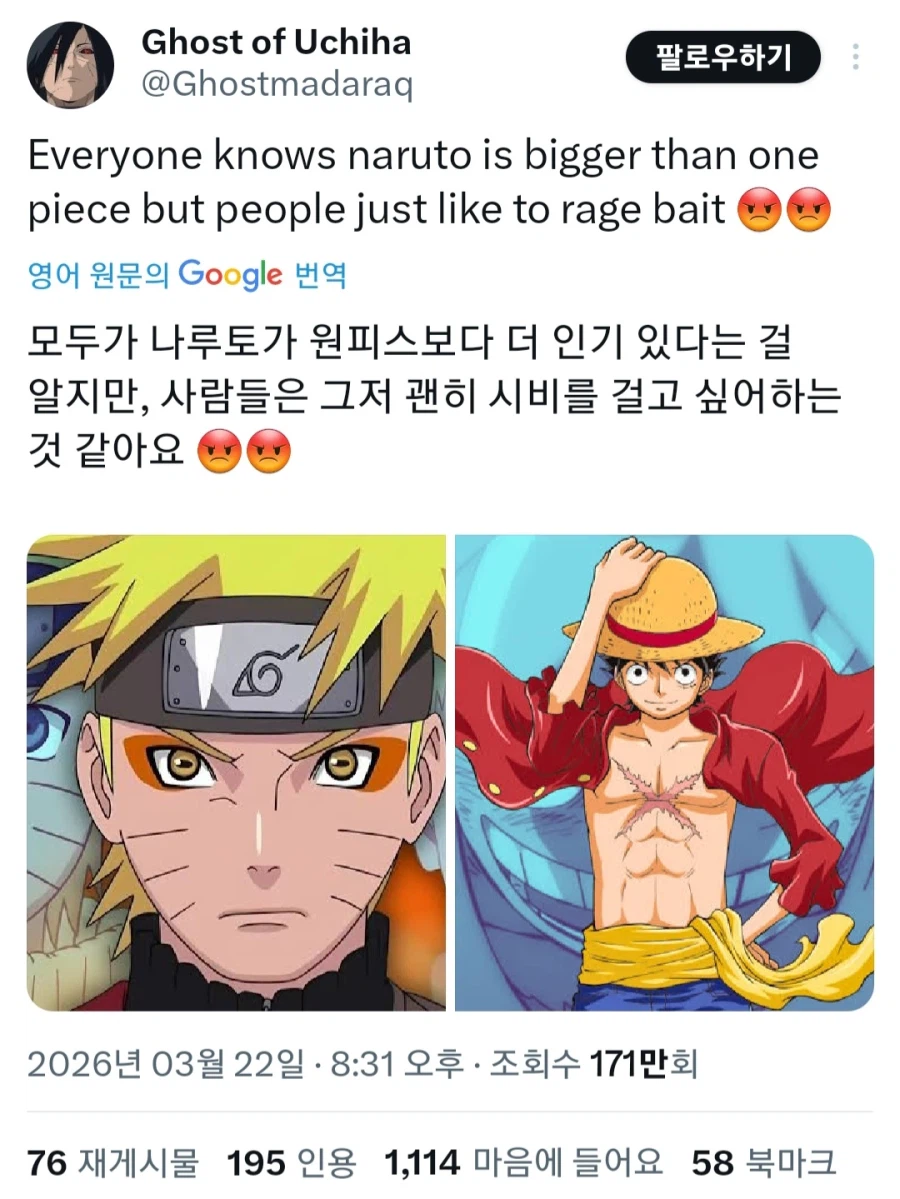Open Ghost of Uchiha profile avatar

[70, 64]
